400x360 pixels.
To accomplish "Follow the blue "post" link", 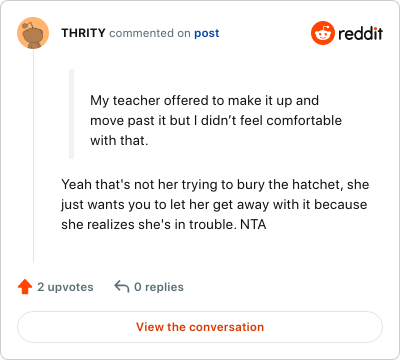I will [207, 33].
